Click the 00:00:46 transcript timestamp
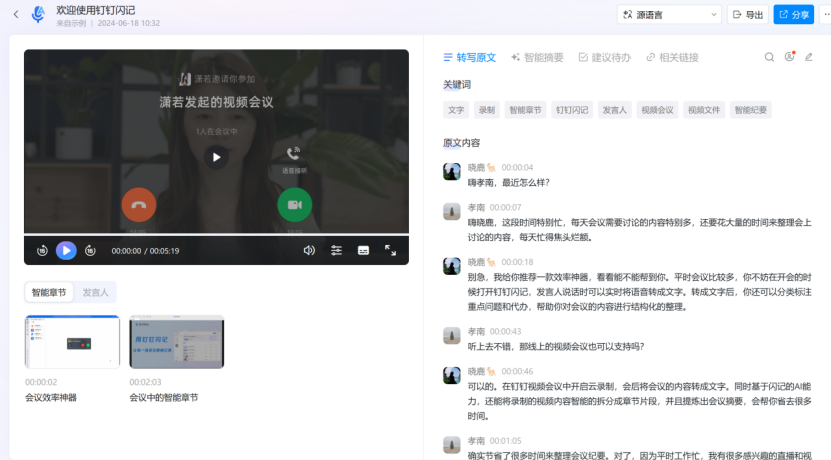831x460 pixels. (x=517, y=371)
